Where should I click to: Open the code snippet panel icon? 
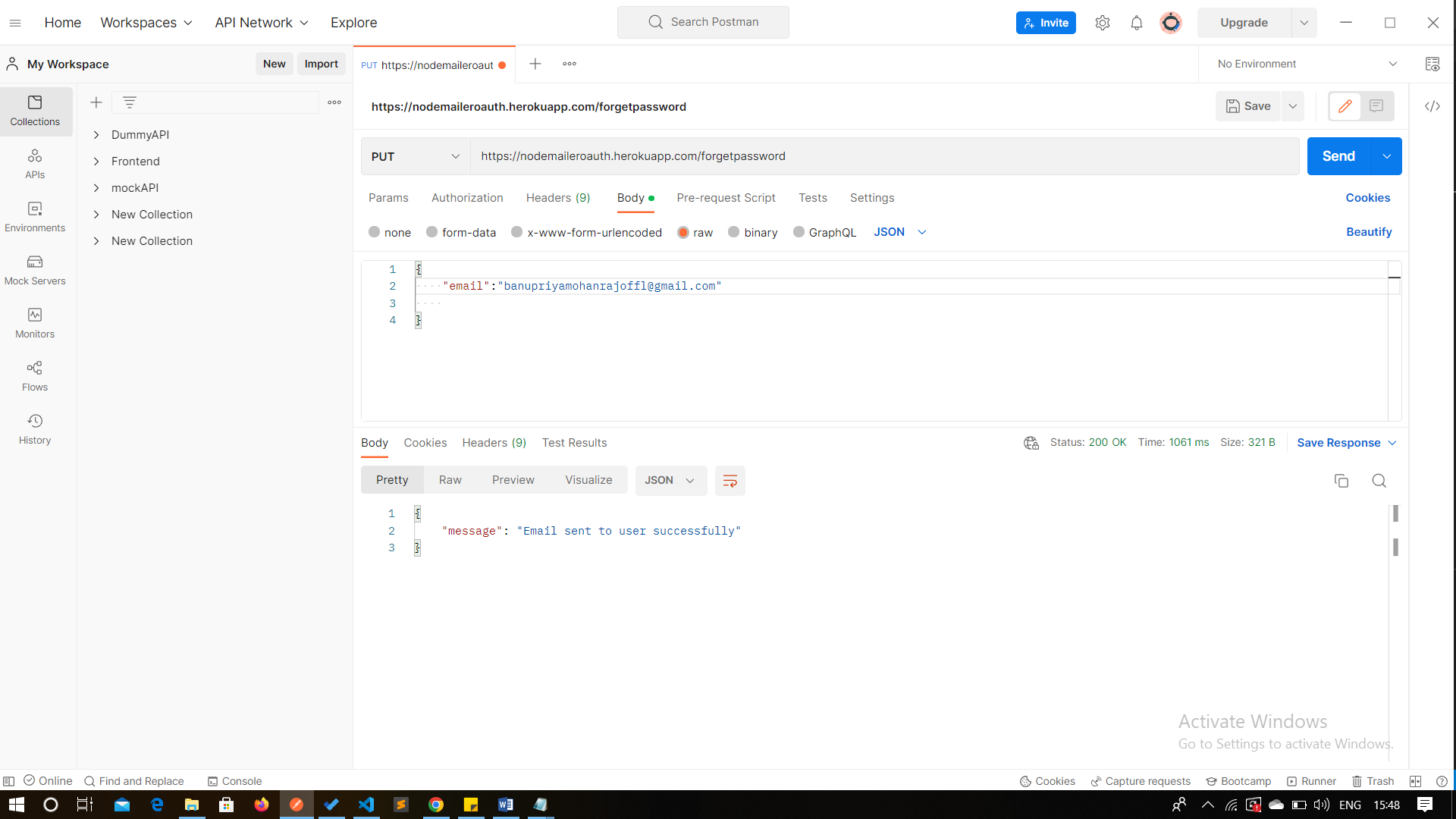(1432, 106)
